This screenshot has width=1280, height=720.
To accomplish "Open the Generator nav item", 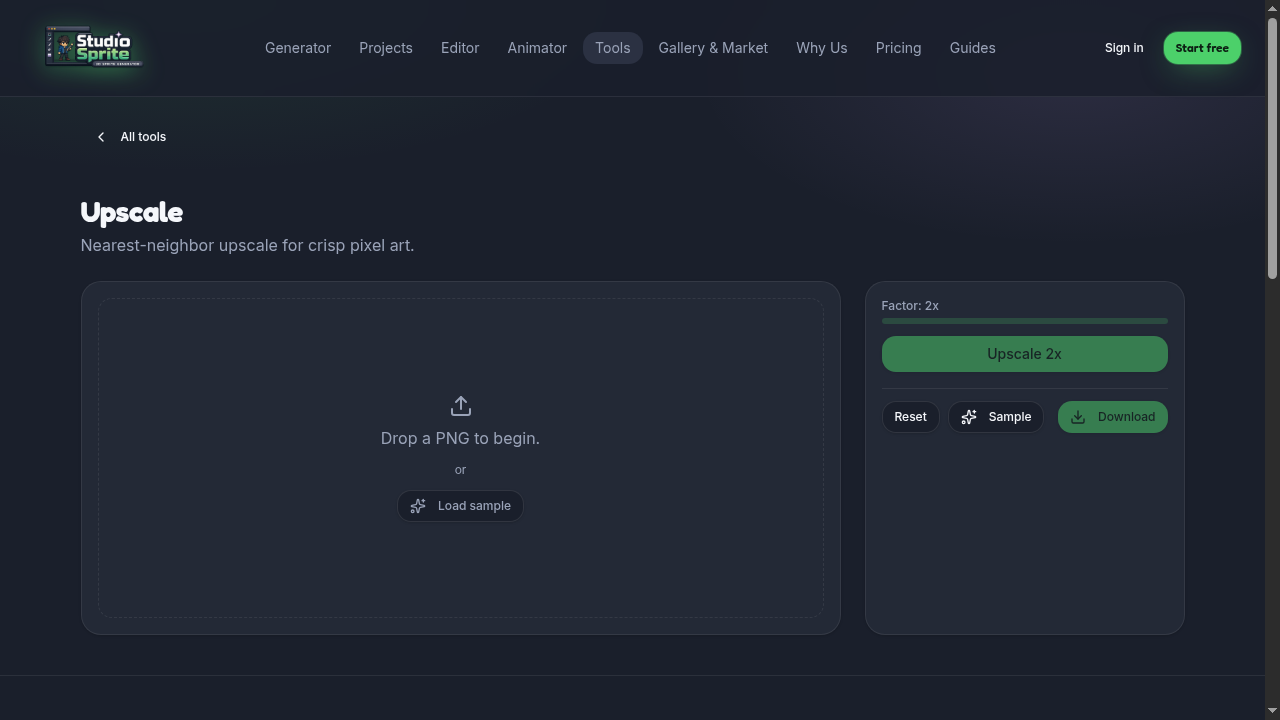I will 298,48.
